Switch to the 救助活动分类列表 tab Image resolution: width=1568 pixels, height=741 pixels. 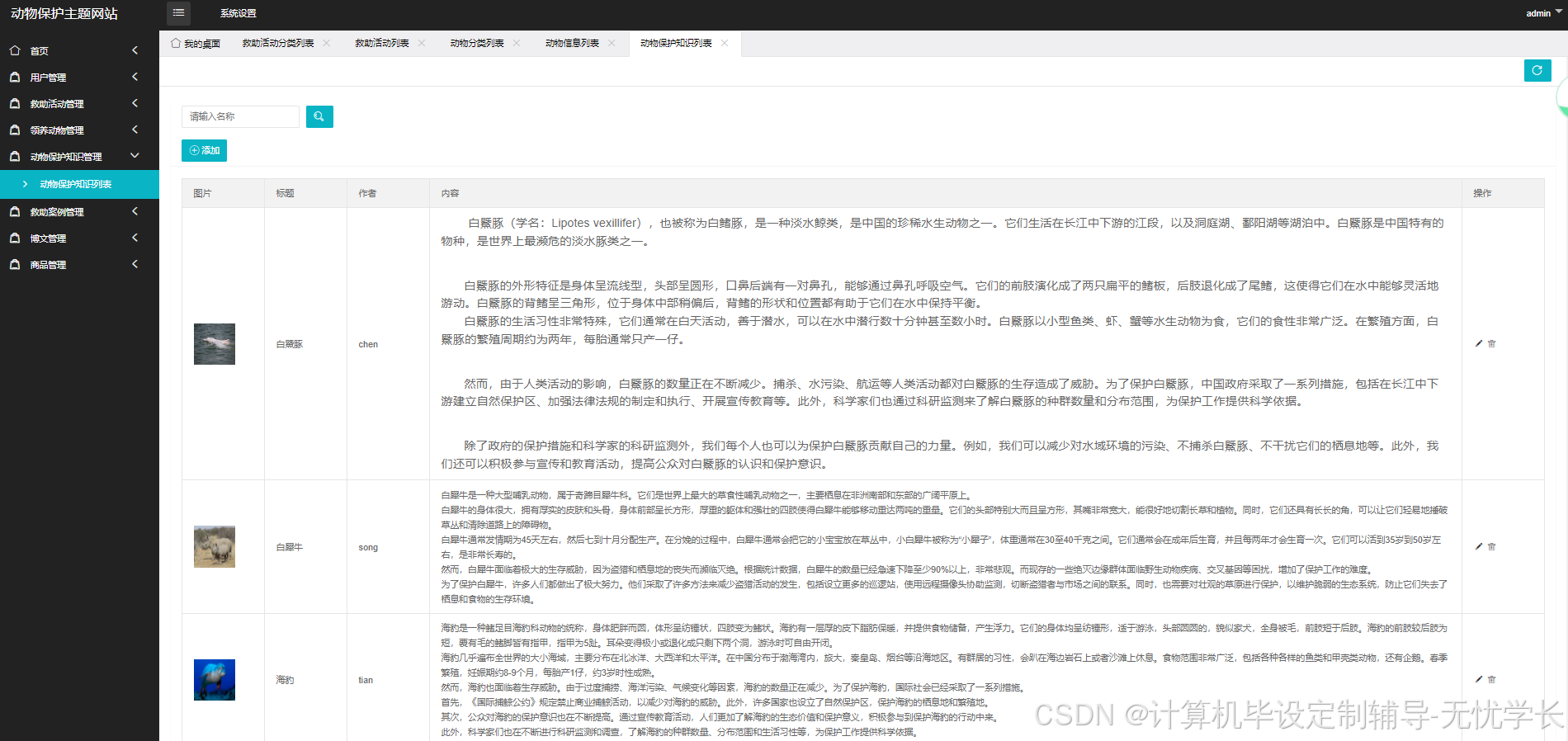tap(278, 44)
